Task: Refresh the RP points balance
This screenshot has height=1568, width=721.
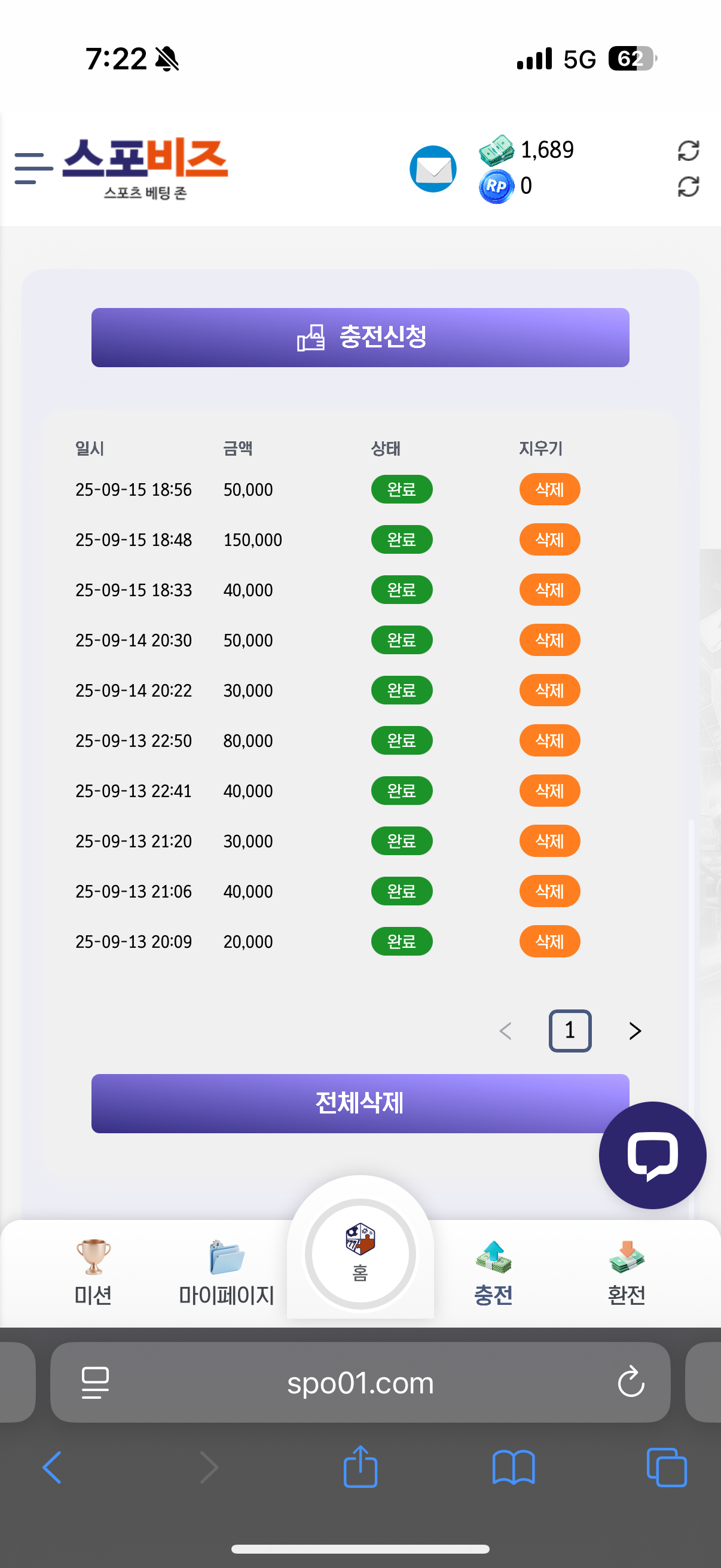Action: [x=688, y=187]
